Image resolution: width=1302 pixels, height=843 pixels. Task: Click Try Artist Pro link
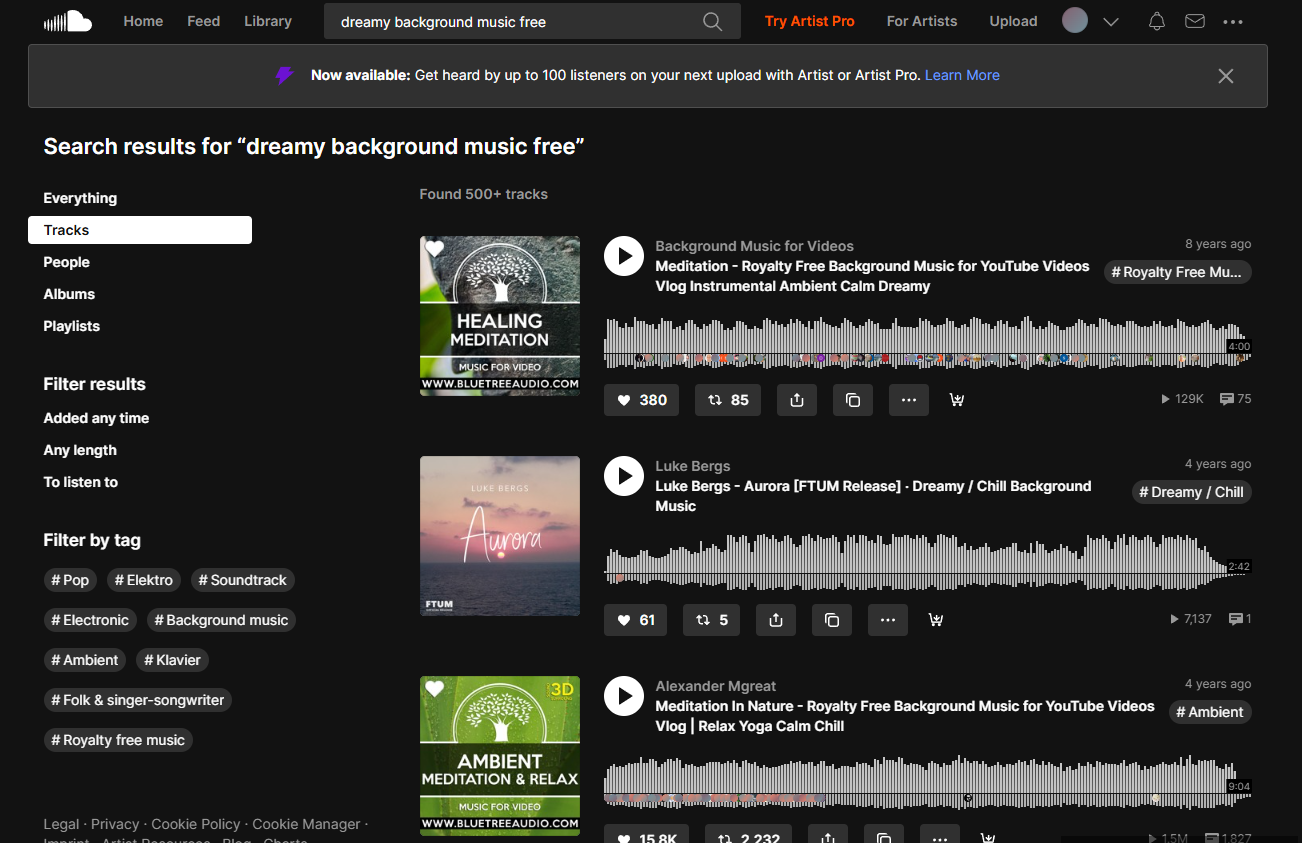click(x=810, y=21)
